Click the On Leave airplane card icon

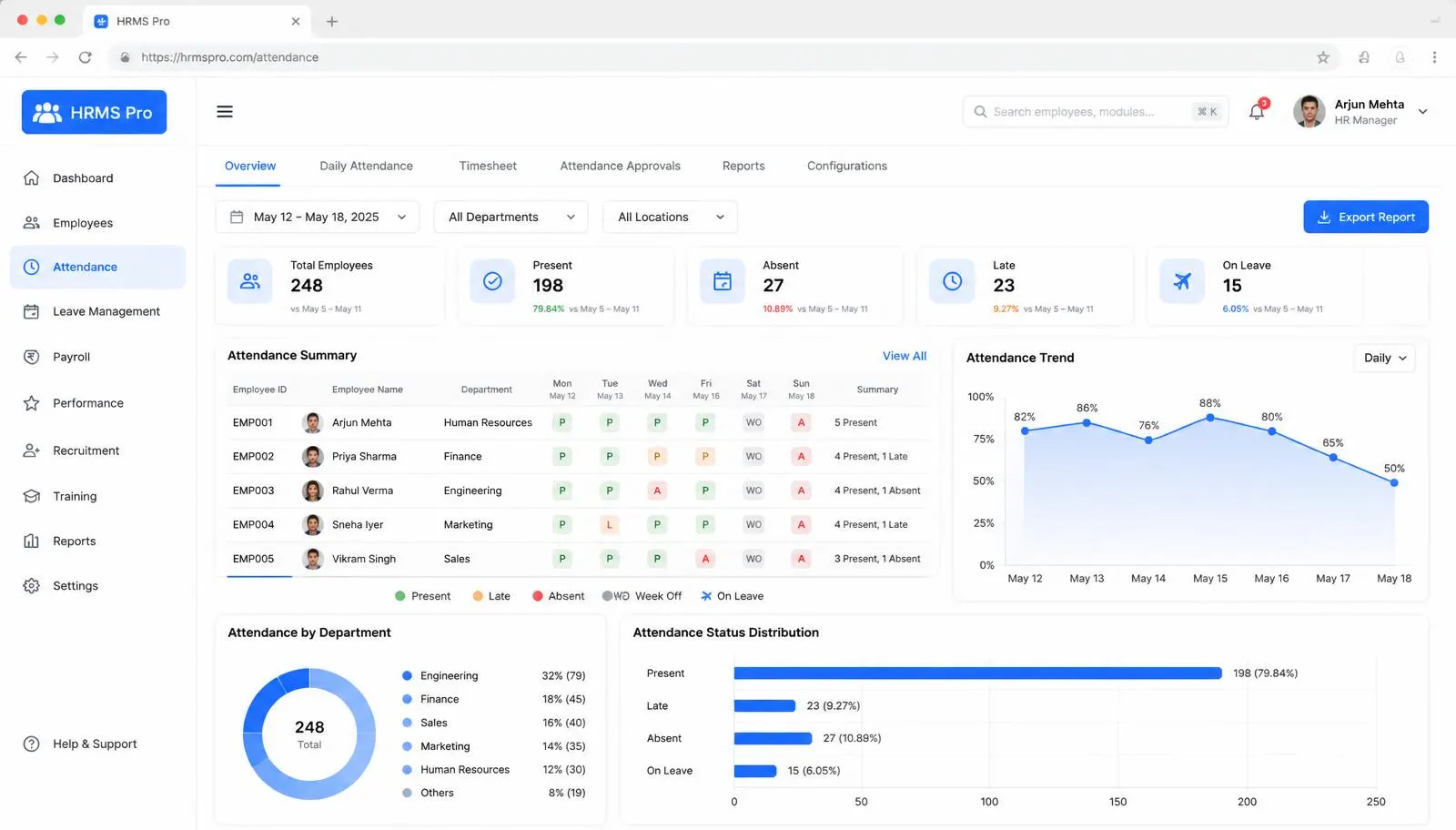(1182, 281)
